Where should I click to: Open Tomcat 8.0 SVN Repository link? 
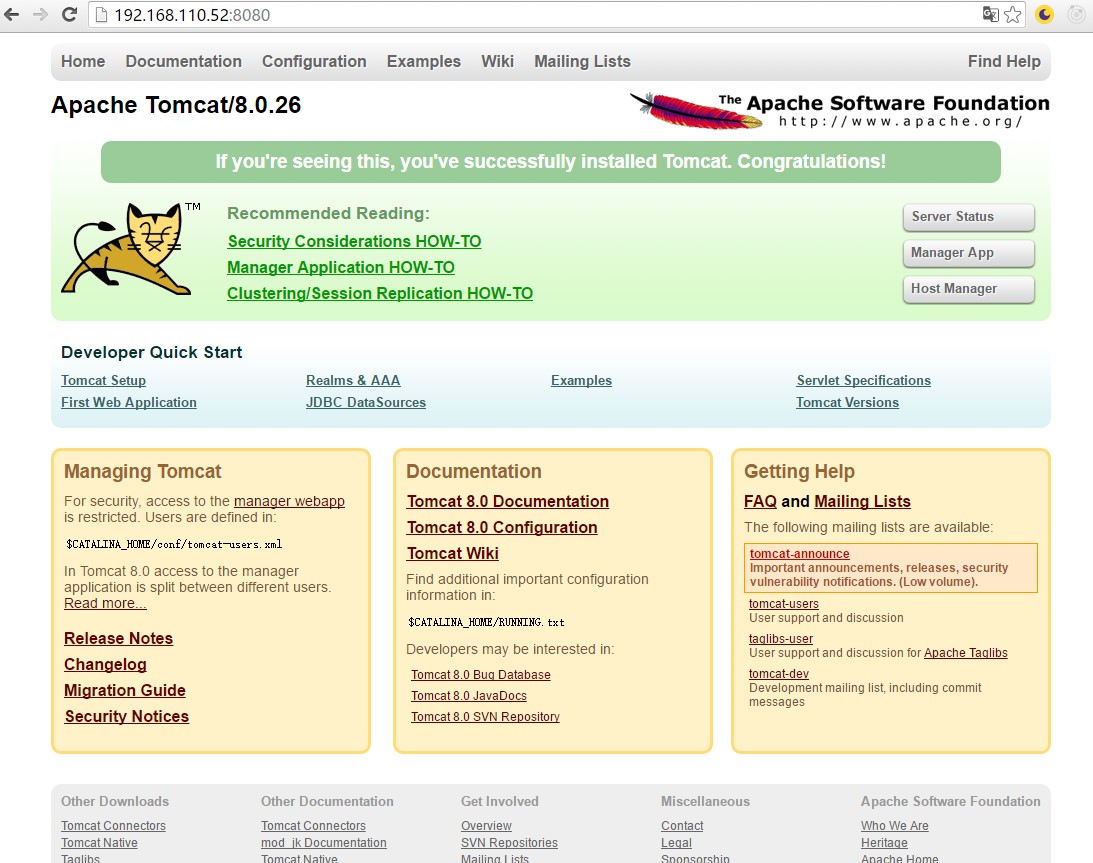[x=485, y=717]
